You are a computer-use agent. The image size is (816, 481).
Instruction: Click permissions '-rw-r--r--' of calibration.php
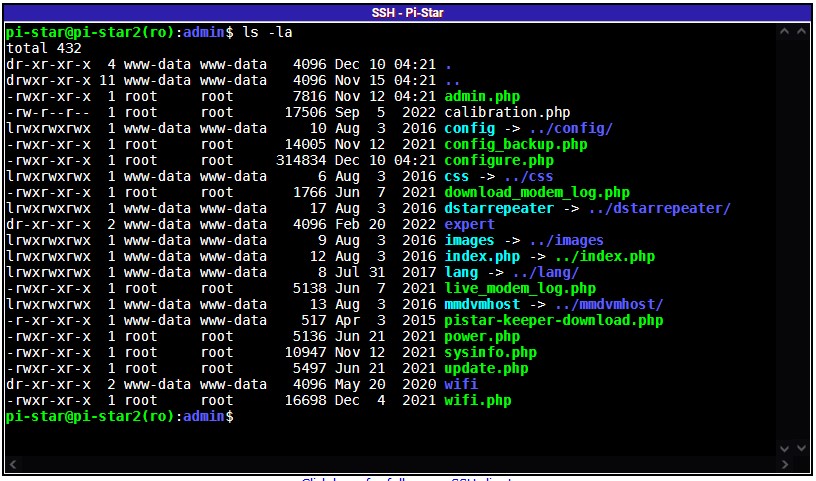tap(48, 112)
